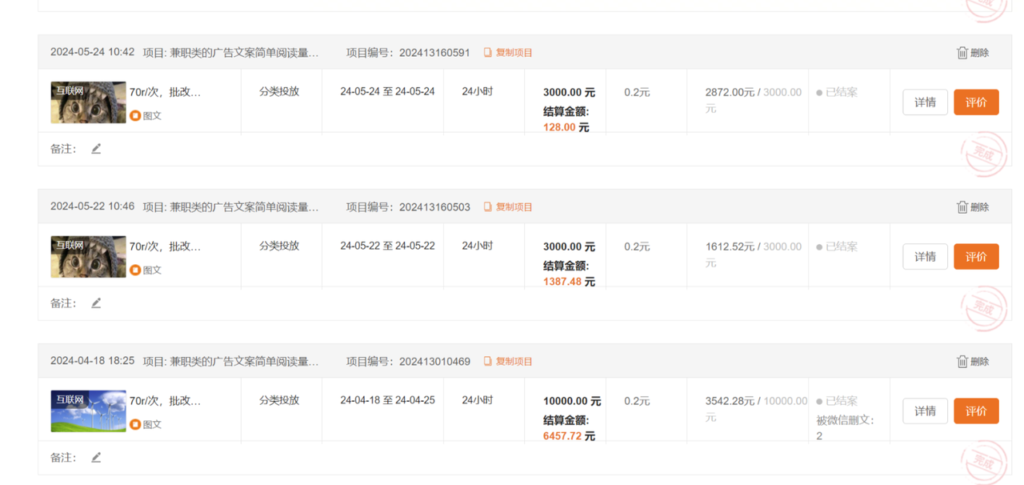Open project title link dated 2024-05-22 10:46
Image resolution: width=1024 pixels, height=485 pixels.
click(x=245, y=207)
